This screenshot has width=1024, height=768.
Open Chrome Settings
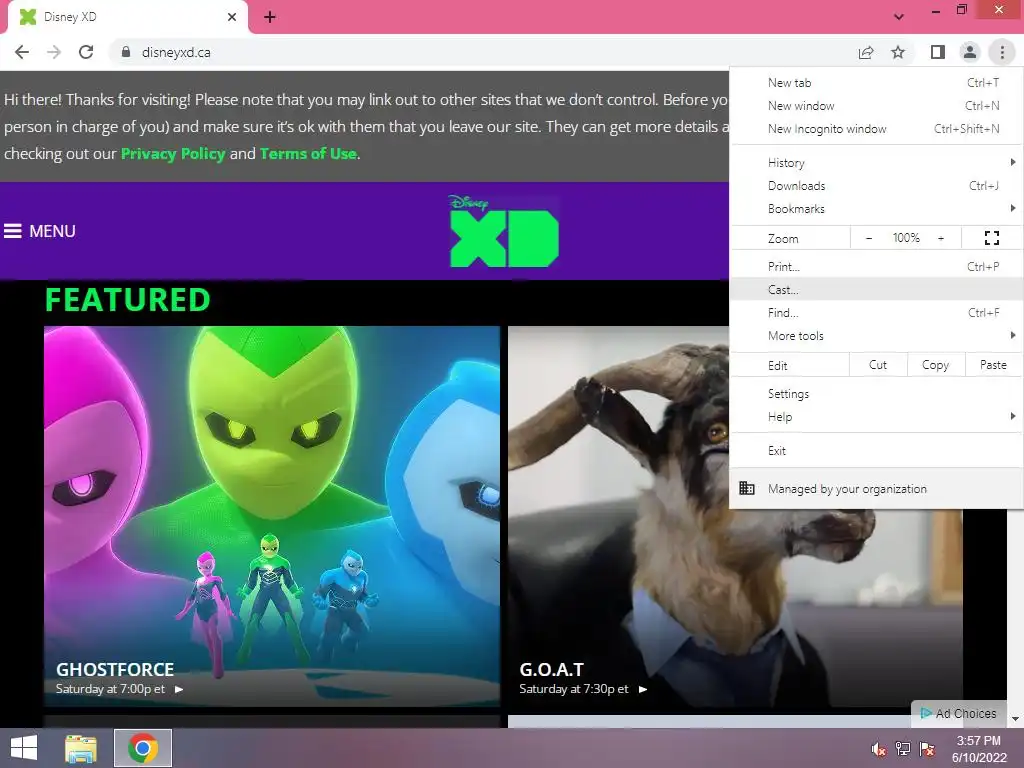tap(876, 394)
